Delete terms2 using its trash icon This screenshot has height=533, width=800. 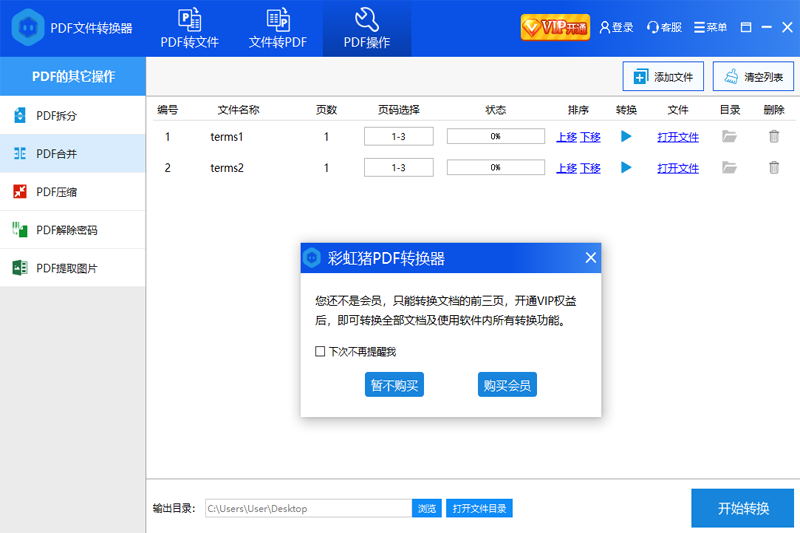(x=774, y=168)
